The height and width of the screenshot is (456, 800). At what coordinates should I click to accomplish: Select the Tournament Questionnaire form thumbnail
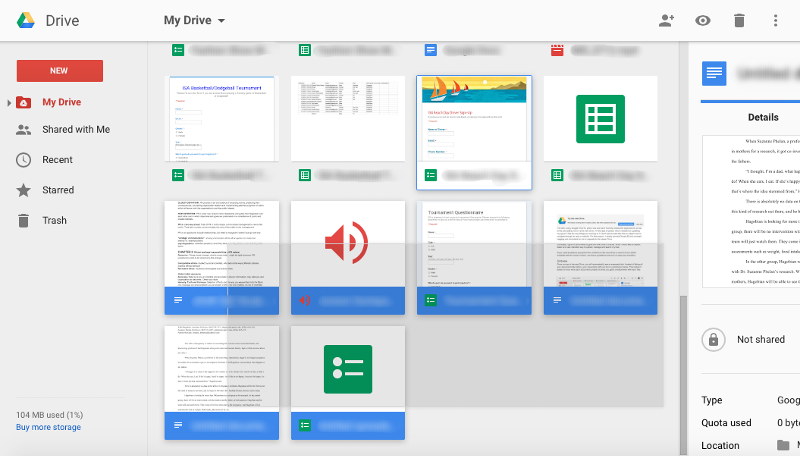[x=474, y=244]
